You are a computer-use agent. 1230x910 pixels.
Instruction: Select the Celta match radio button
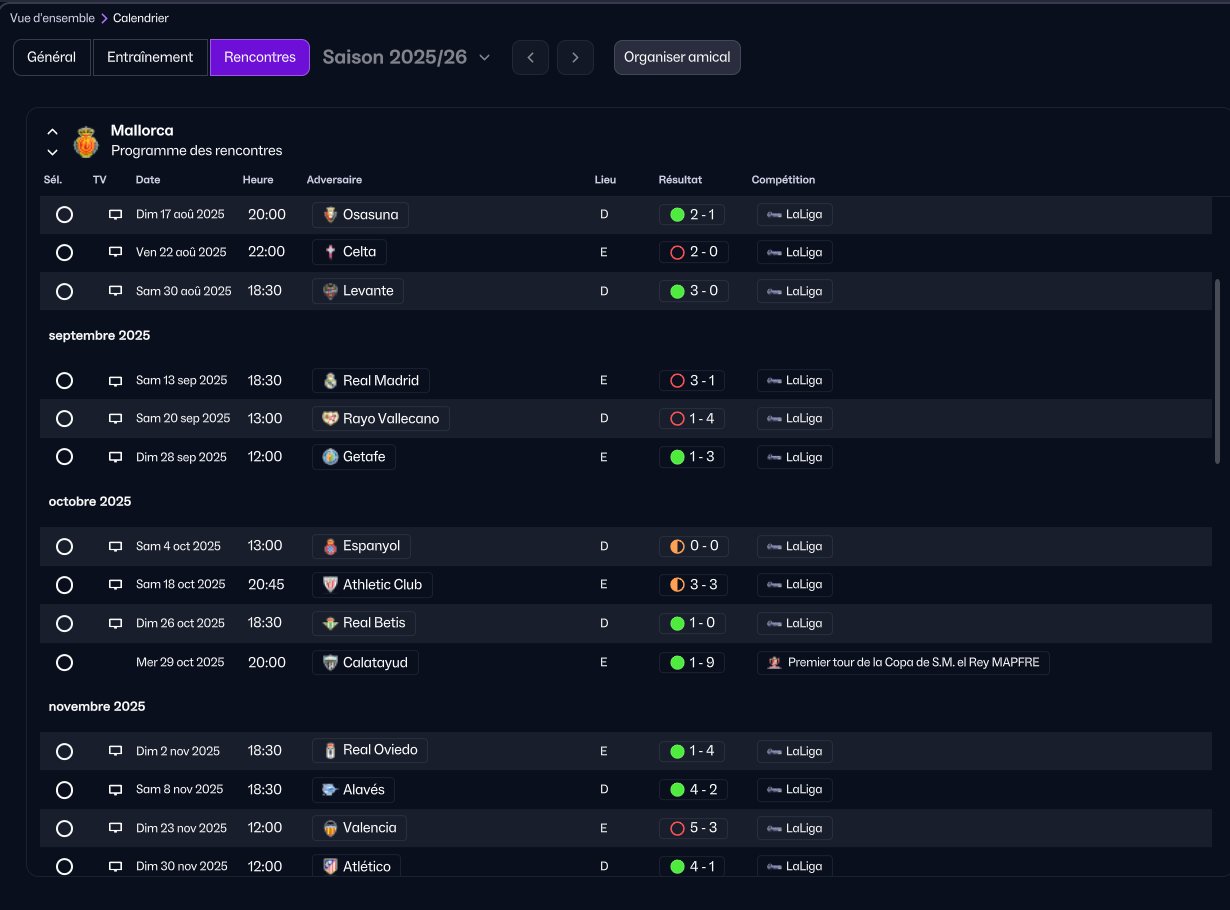point(64,253)
